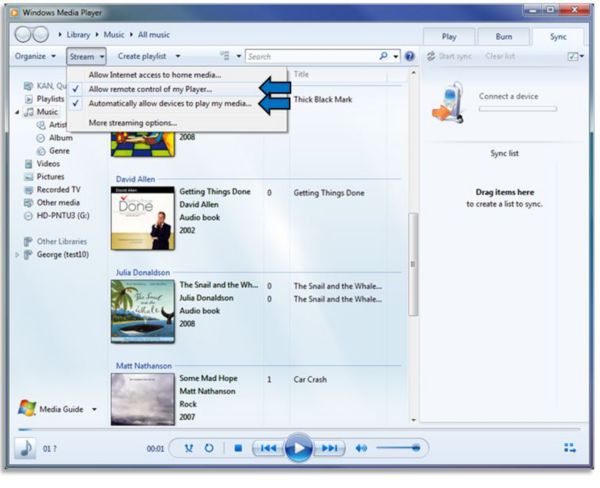This screenshot has height=488, width=600.
Task: Switch to the Burn tab
Action: 504,37
